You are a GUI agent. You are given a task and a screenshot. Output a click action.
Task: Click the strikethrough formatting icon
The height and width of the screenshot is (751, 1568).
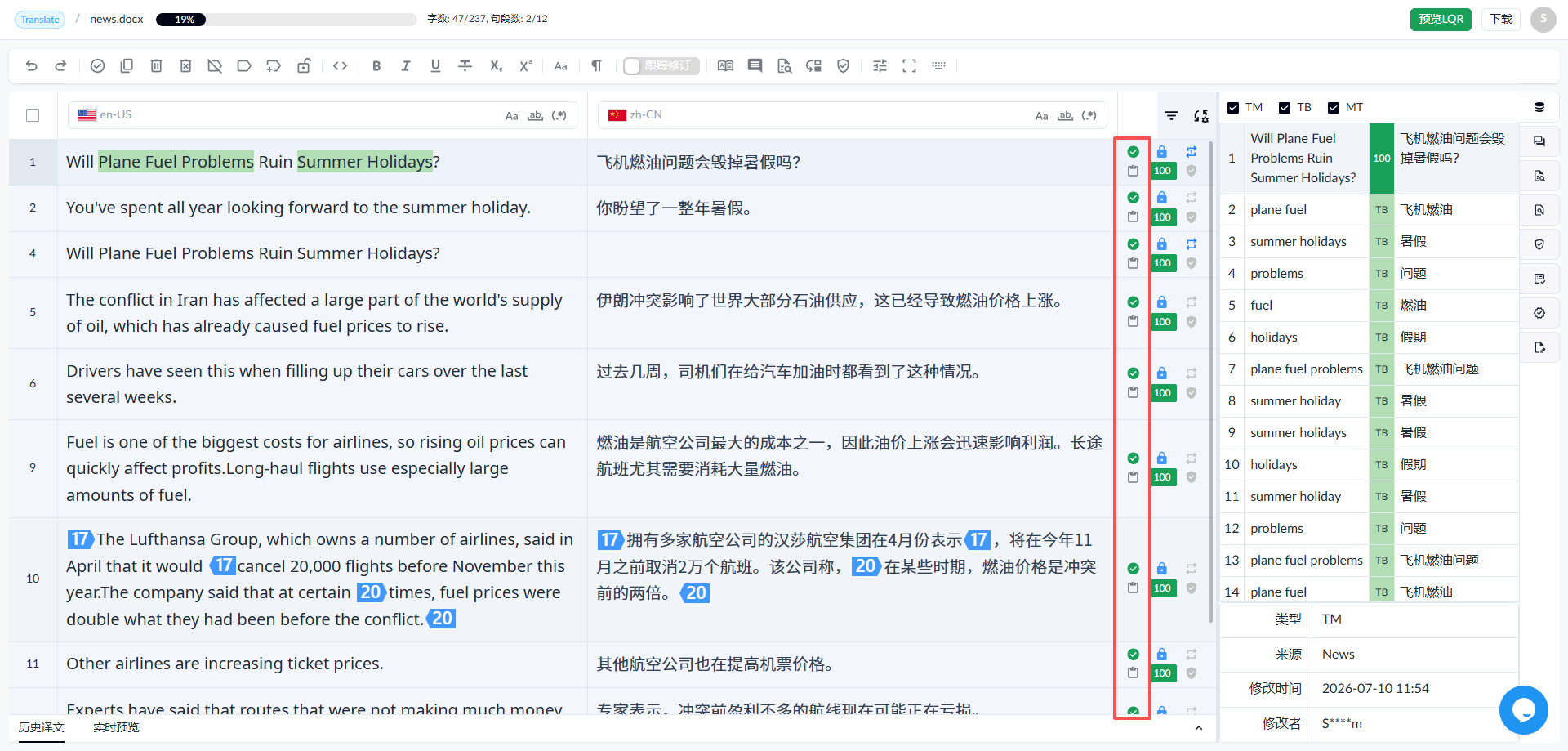click(465, 66)
